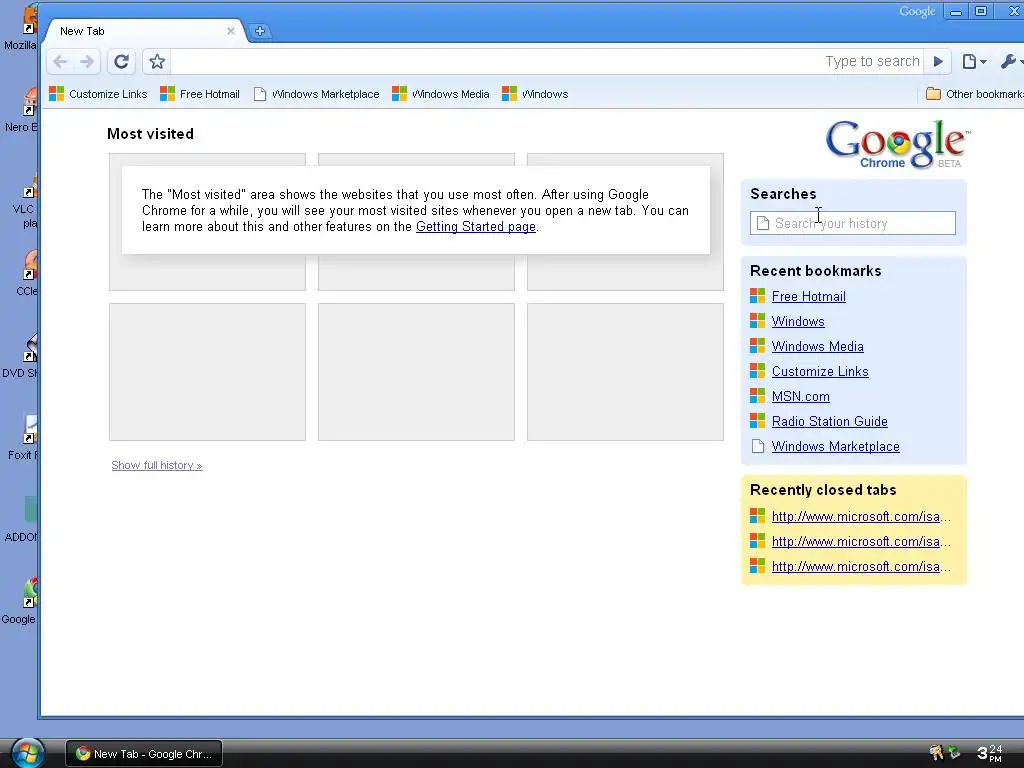1024x768 pixels.
Task: Reopen first recently closed microsoft.com tab
Action: 861,517
